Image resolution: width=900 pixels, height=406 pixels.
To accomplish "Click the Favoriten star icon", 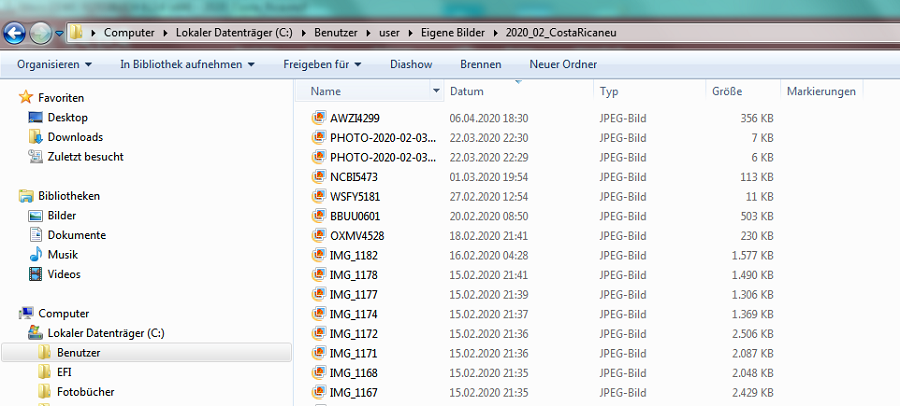I will pyautogui.click(x=26, y=97).
